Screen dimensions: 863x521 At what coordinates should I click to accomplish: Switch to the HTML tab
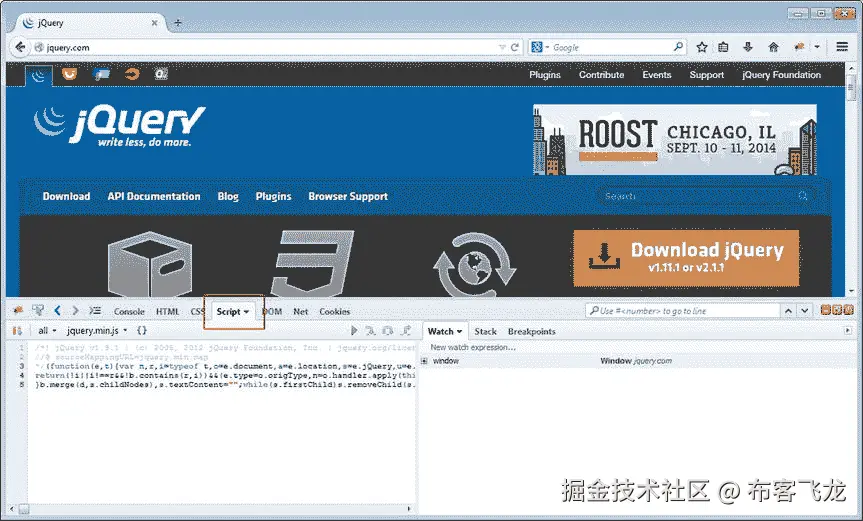pos(167,311)
